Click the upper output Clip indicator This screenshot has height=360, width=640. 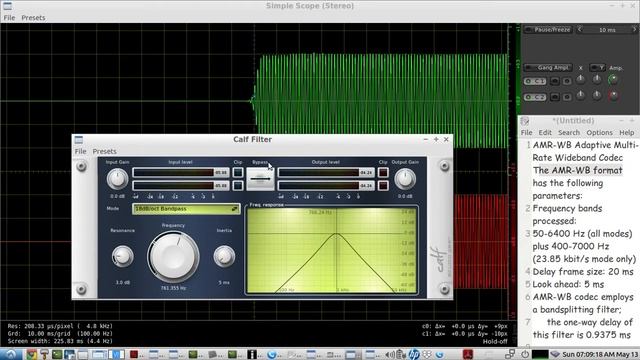click(383, 173)
